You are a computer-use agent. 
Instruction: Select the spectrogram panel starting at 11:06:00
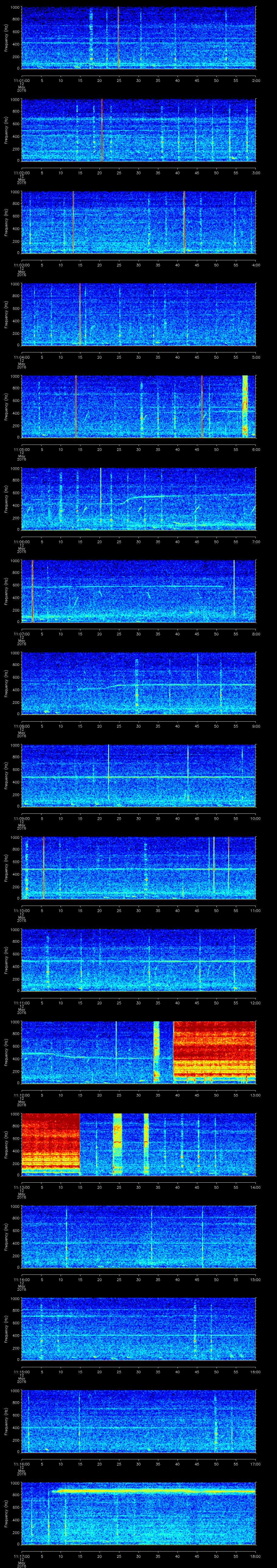[138, 499]
